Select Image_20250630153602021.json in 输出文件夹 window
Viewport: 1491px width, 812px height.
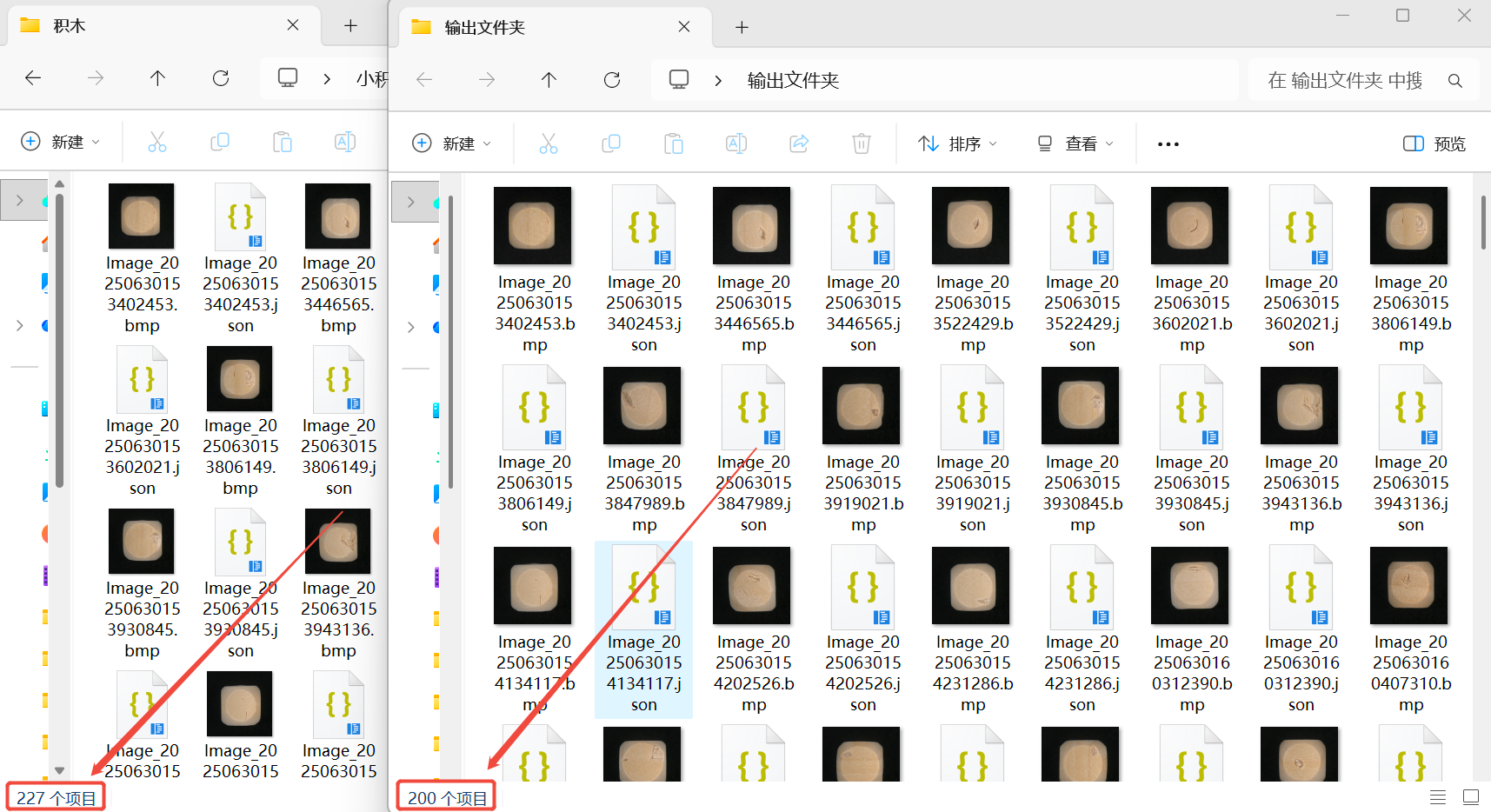1301,270
